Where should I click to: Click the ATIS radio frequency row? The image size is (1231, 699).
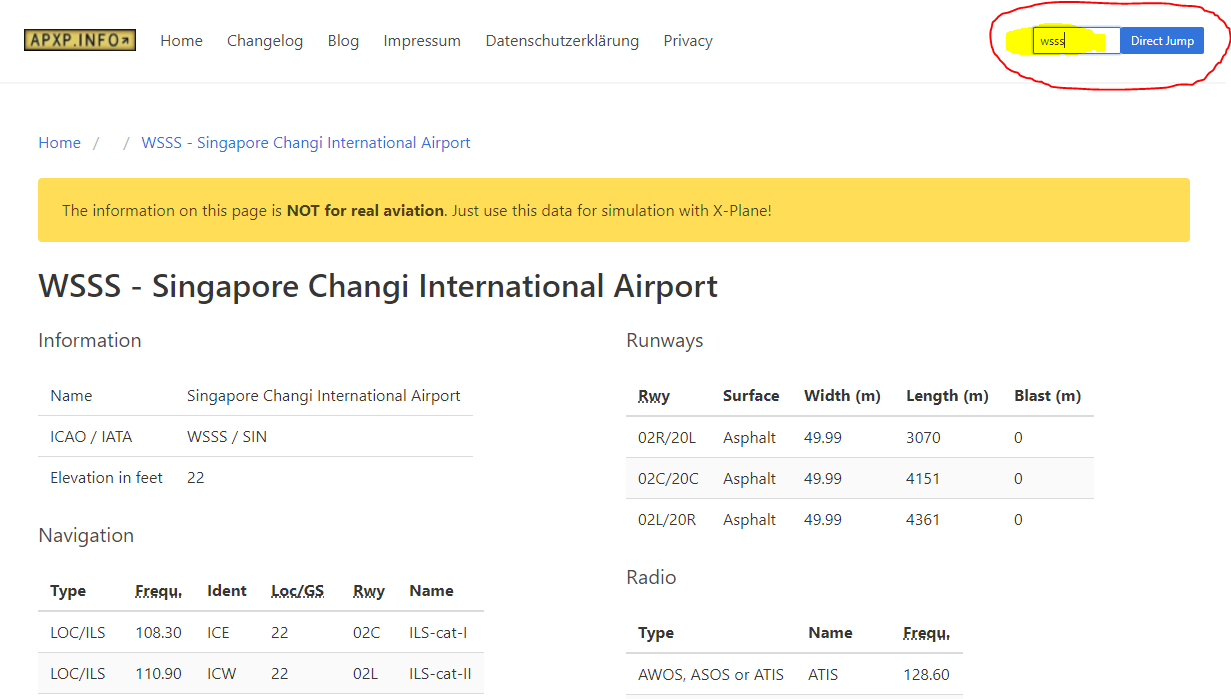[x=794, y=674]
